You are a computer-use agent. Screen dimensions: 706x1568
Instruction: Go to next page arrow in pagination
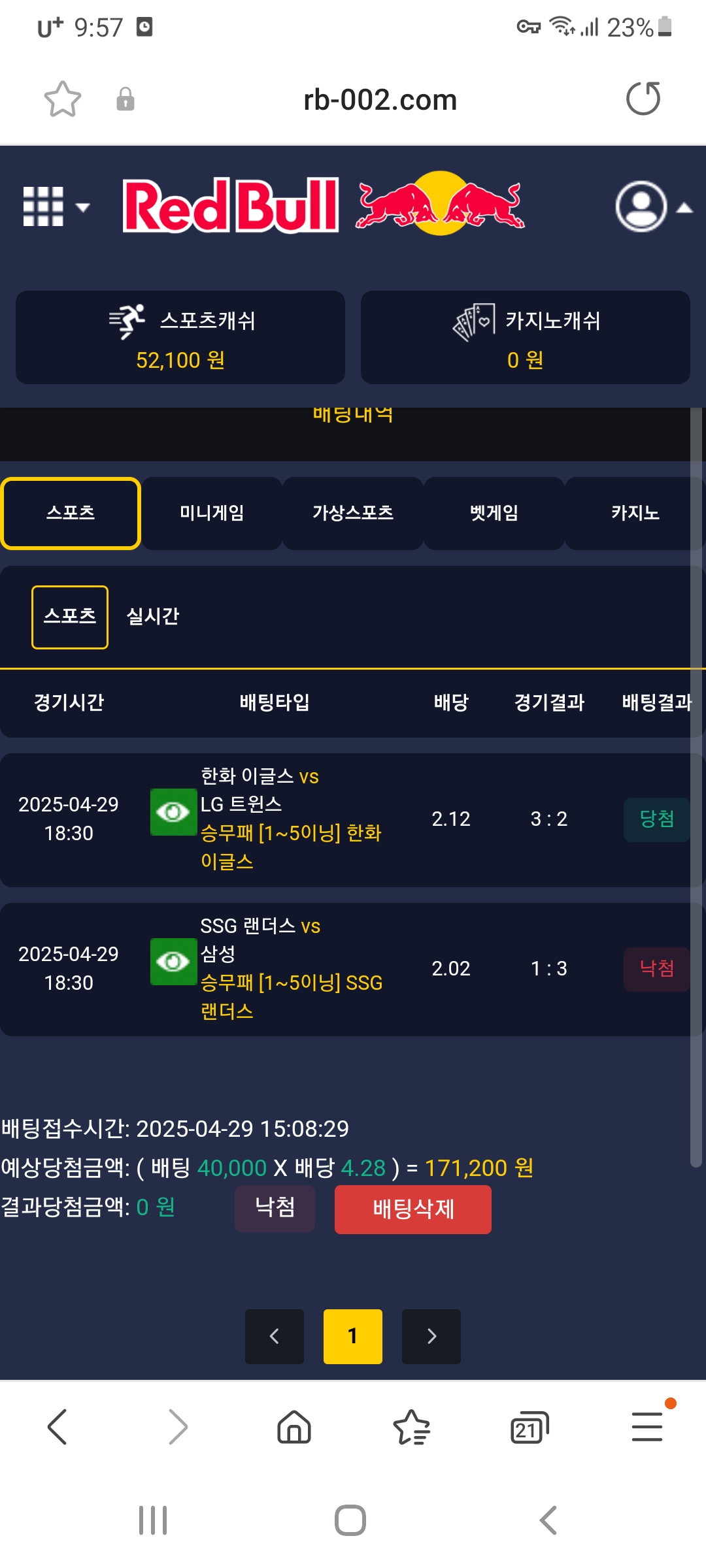point(431,1336)
